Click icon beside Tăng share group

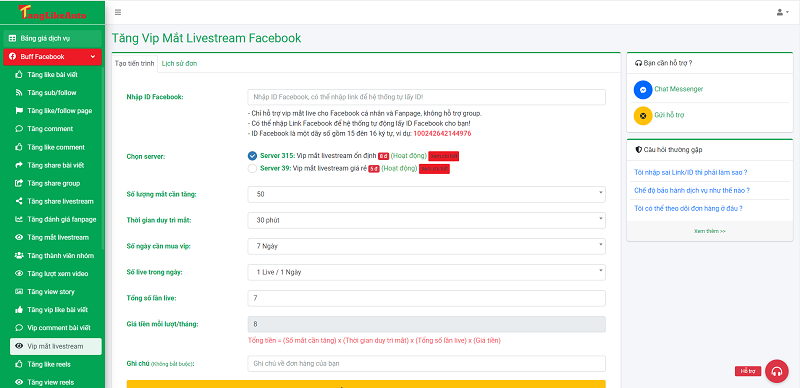click(19, 183)
